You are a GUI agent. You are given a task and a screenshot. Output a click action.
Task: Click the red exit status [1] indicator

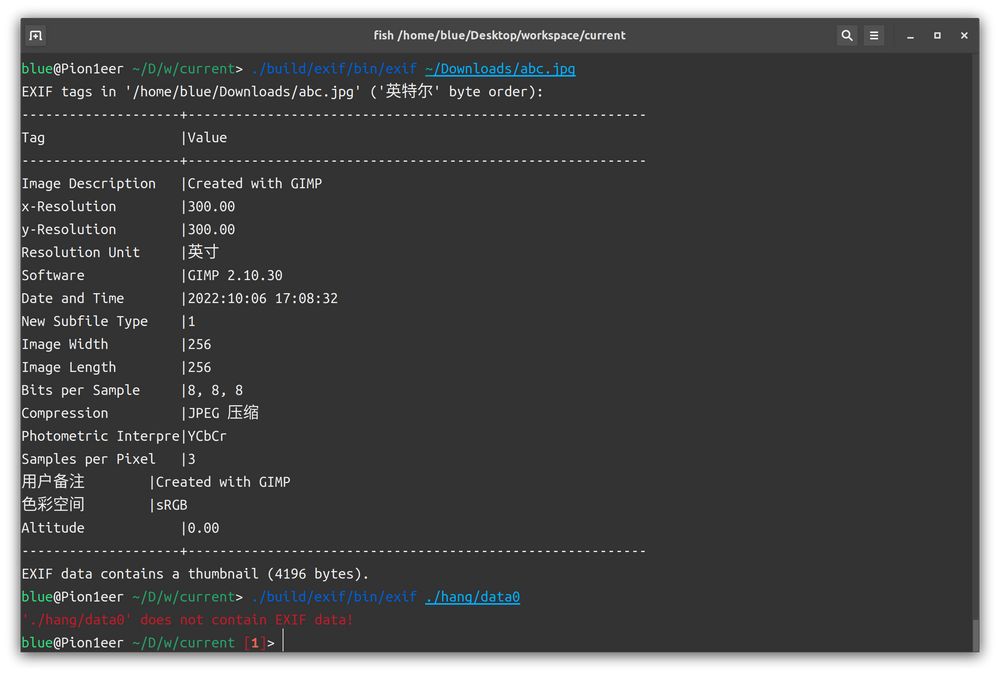[254, 642]
